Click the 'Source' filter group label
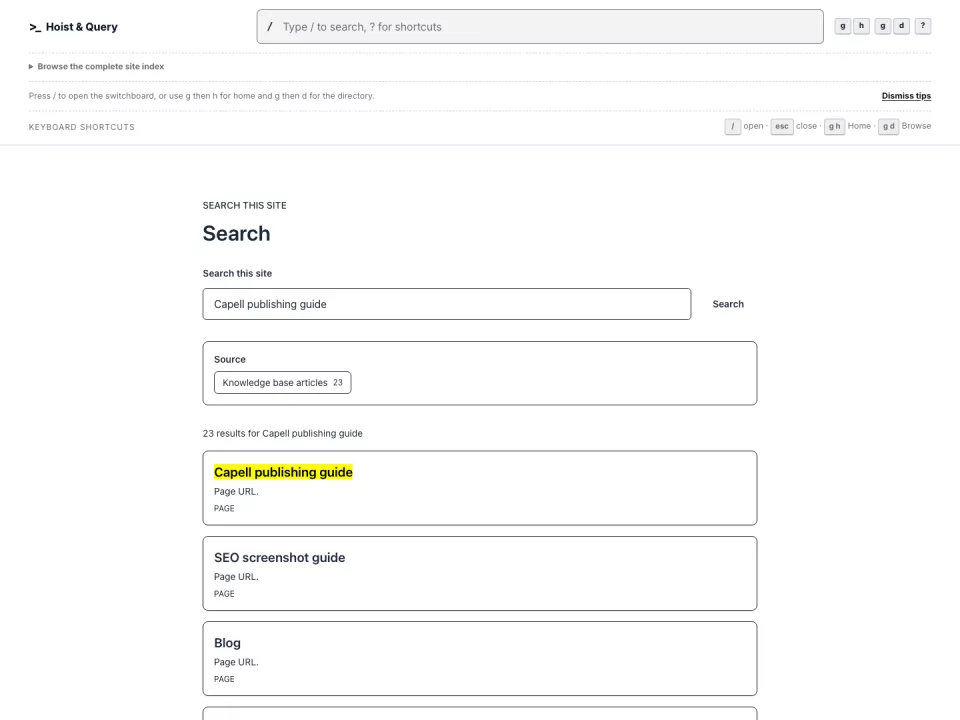This screenshot has height=720, width=960. pos(230,359)
